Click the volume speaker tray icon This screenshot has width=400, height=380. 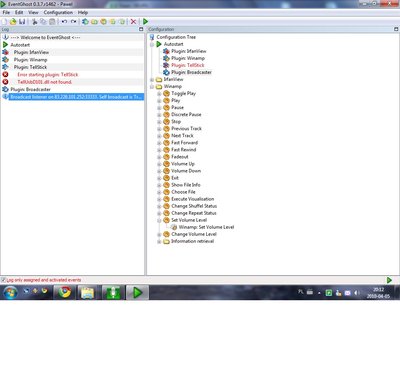(356, 293)
